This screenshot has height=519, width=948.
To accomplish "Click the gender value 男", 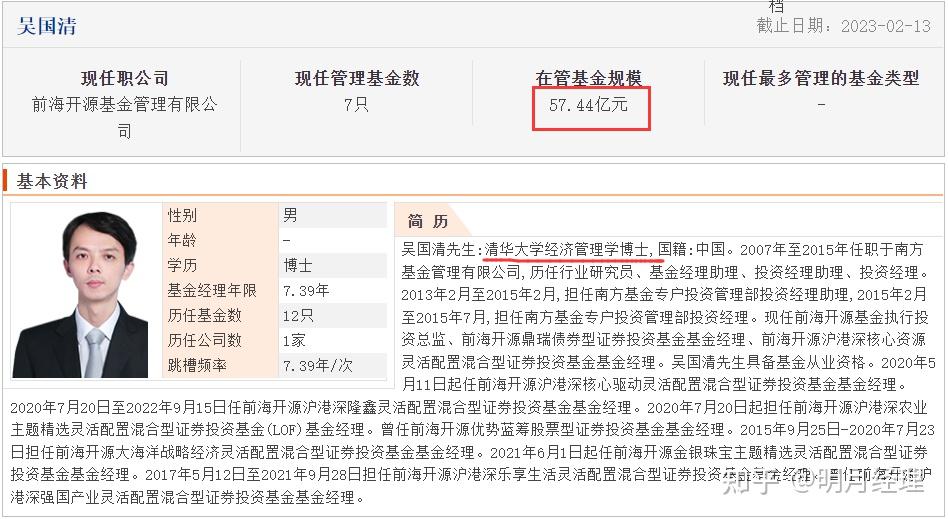I will [x=290, y=215].
